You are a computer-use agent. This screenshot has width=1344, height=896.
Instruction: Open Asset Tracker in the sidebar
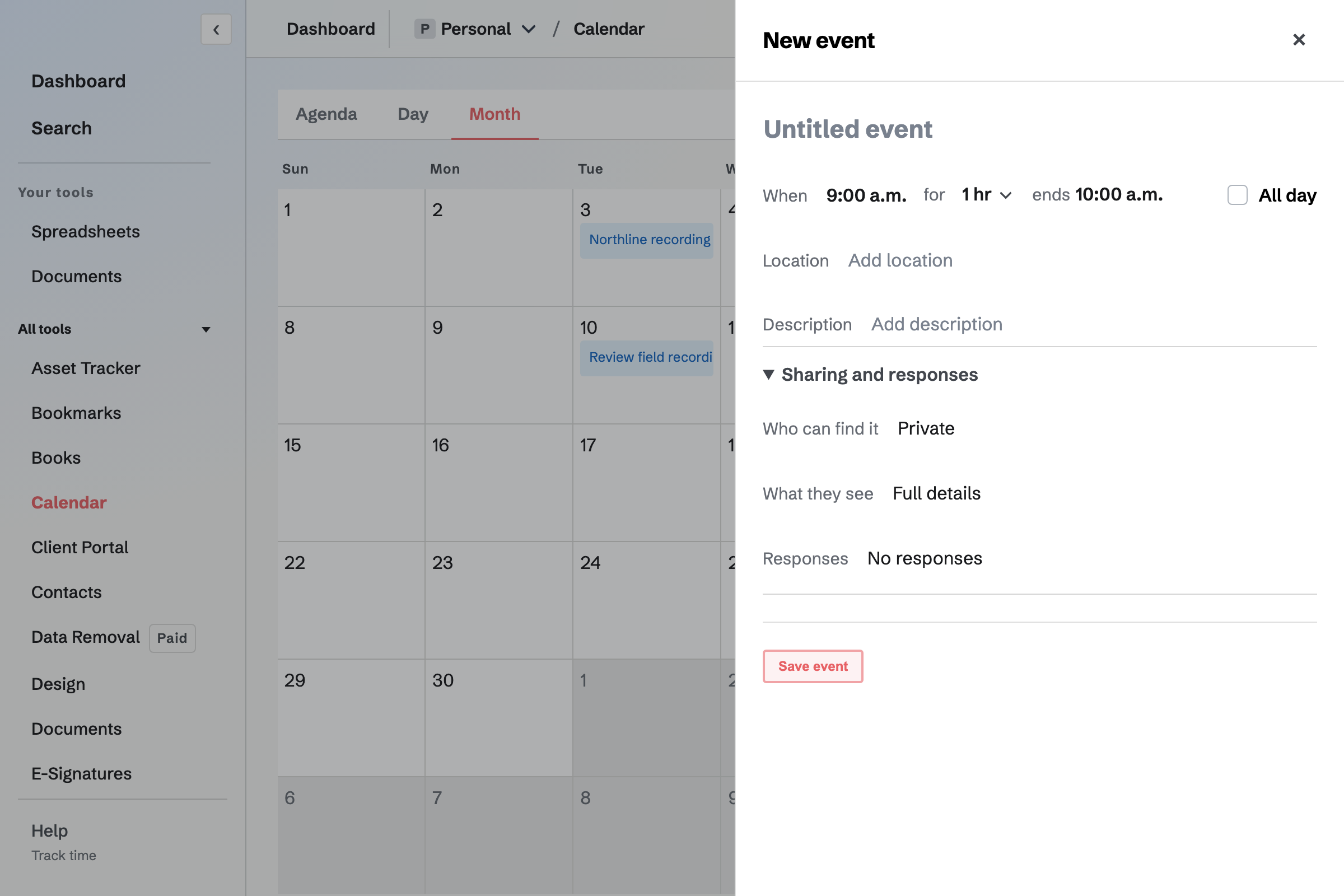[86, 368]
